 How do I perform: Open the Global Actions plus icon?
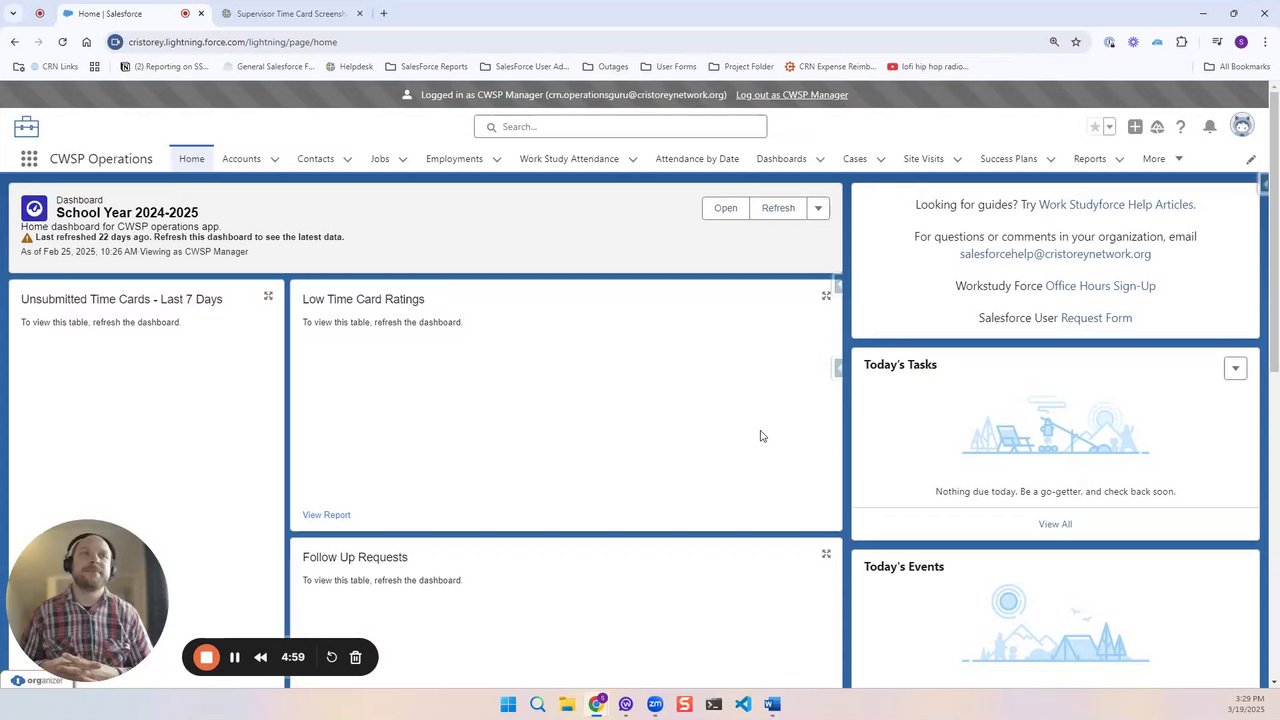tap(1135, 127)
